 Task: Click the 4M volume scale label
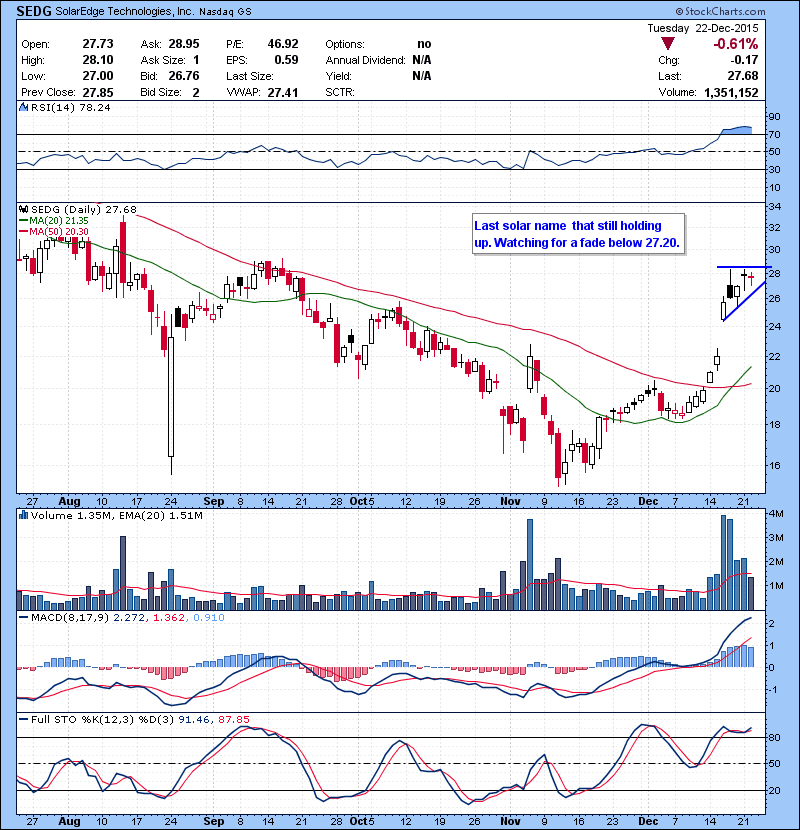[776, 513]
